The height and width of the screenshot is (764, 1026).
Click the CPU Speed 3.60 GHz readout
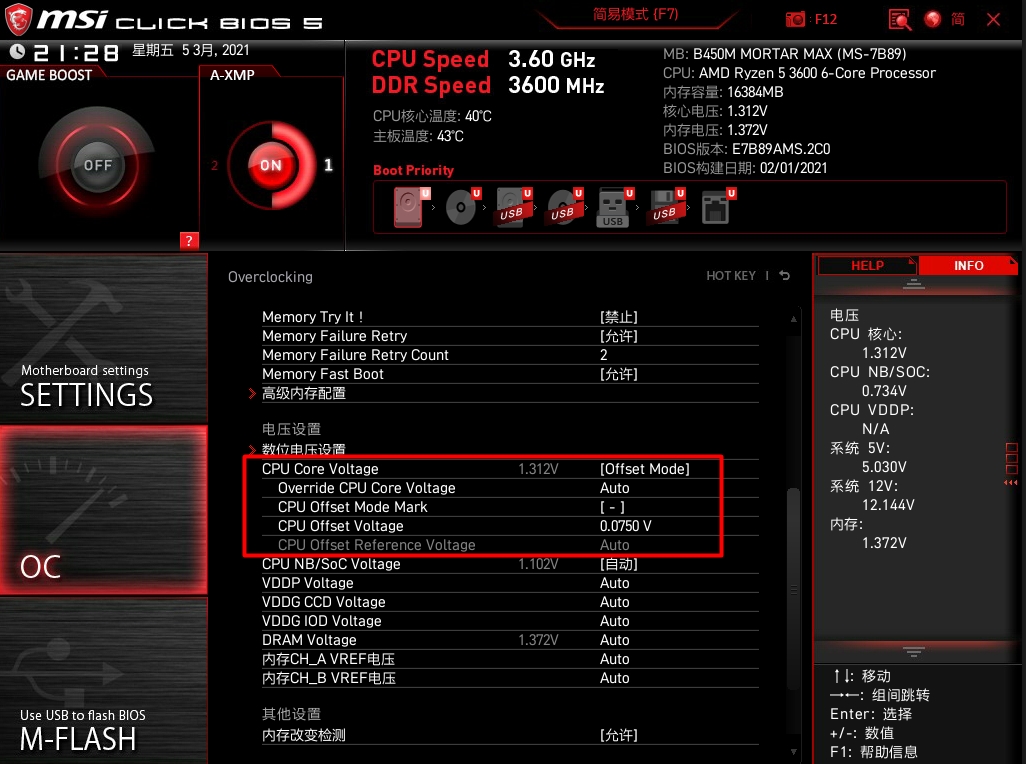coord(484,59)
